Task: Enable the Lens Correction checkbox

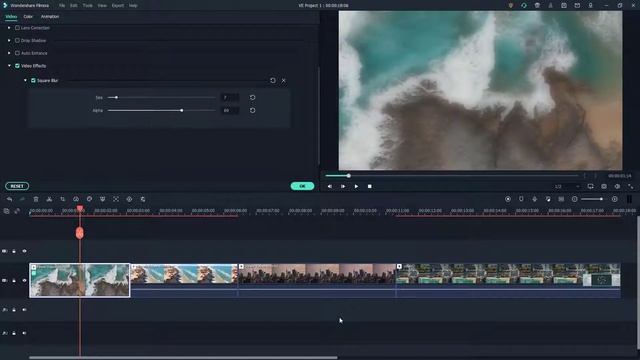Action: (x=17, y=28)
